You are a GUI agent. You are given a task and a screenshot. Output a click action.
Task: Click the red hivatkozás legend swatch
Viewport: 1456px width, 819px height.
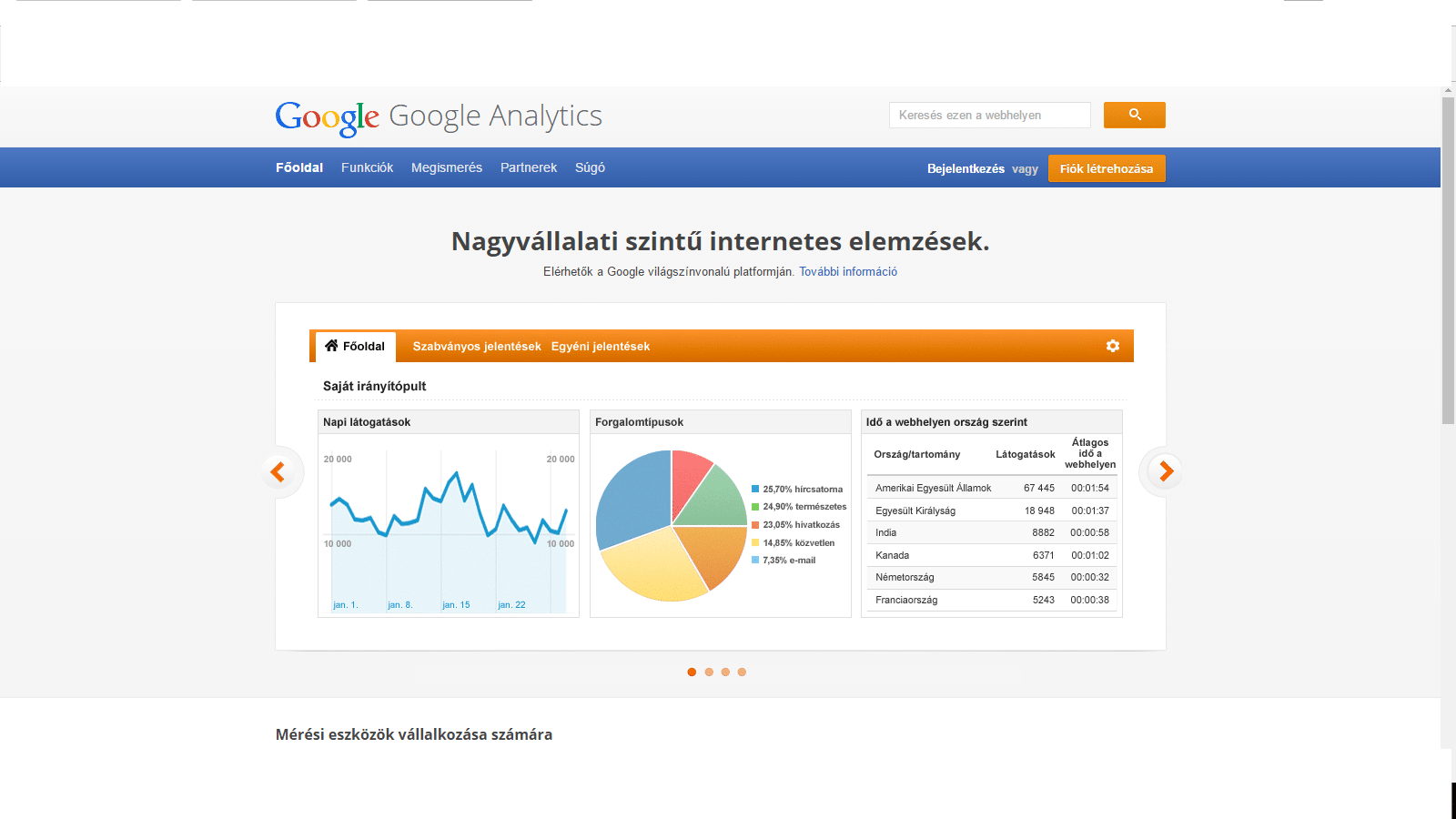755,524
